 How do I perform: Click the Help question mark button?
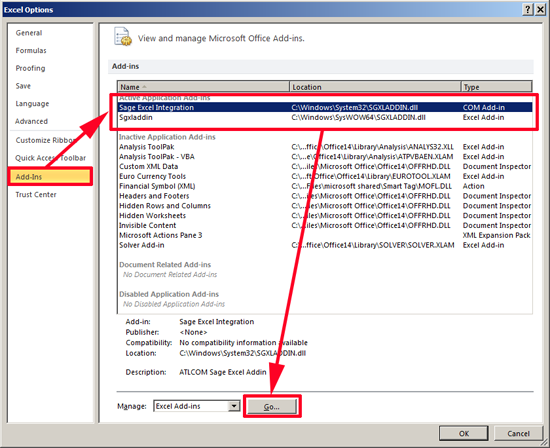click(528, 9)
